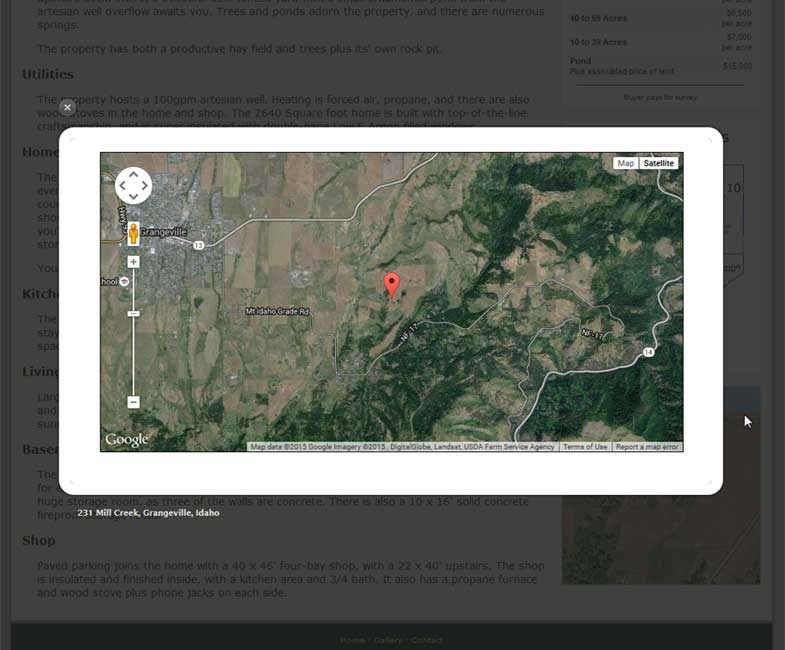Screen dimensions: 785x650
Task: Click the Utilities heading in the background page
Action: tap(48, 74)
